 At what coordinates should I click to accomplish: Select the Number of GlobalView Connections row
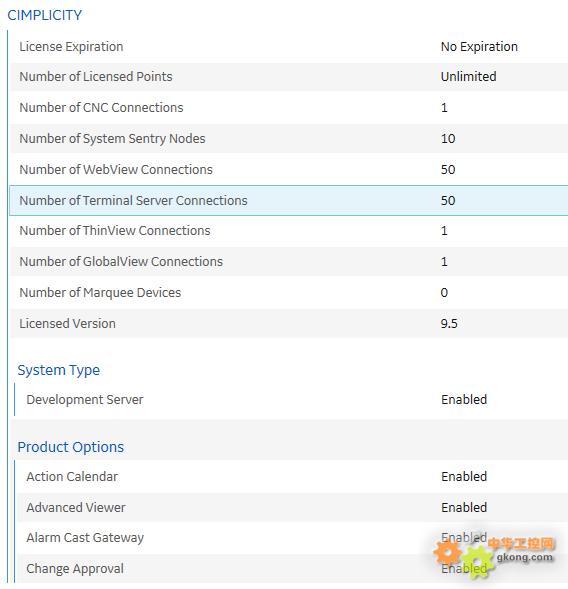[x=289, y=261]
